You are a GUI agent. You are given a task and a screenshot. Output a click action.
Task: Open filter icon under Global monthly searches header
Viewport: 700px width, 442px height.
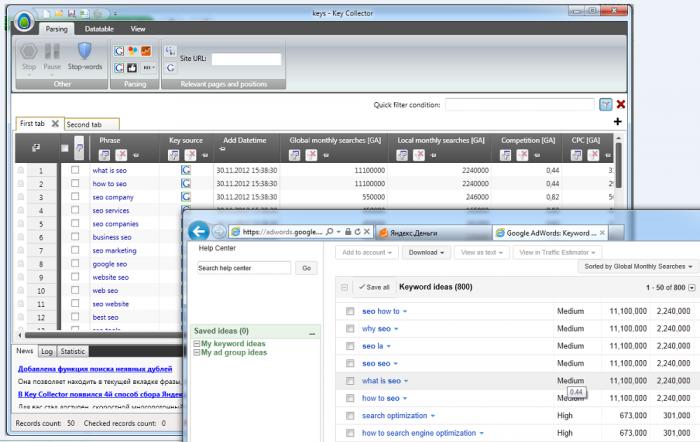coord(295,155)
